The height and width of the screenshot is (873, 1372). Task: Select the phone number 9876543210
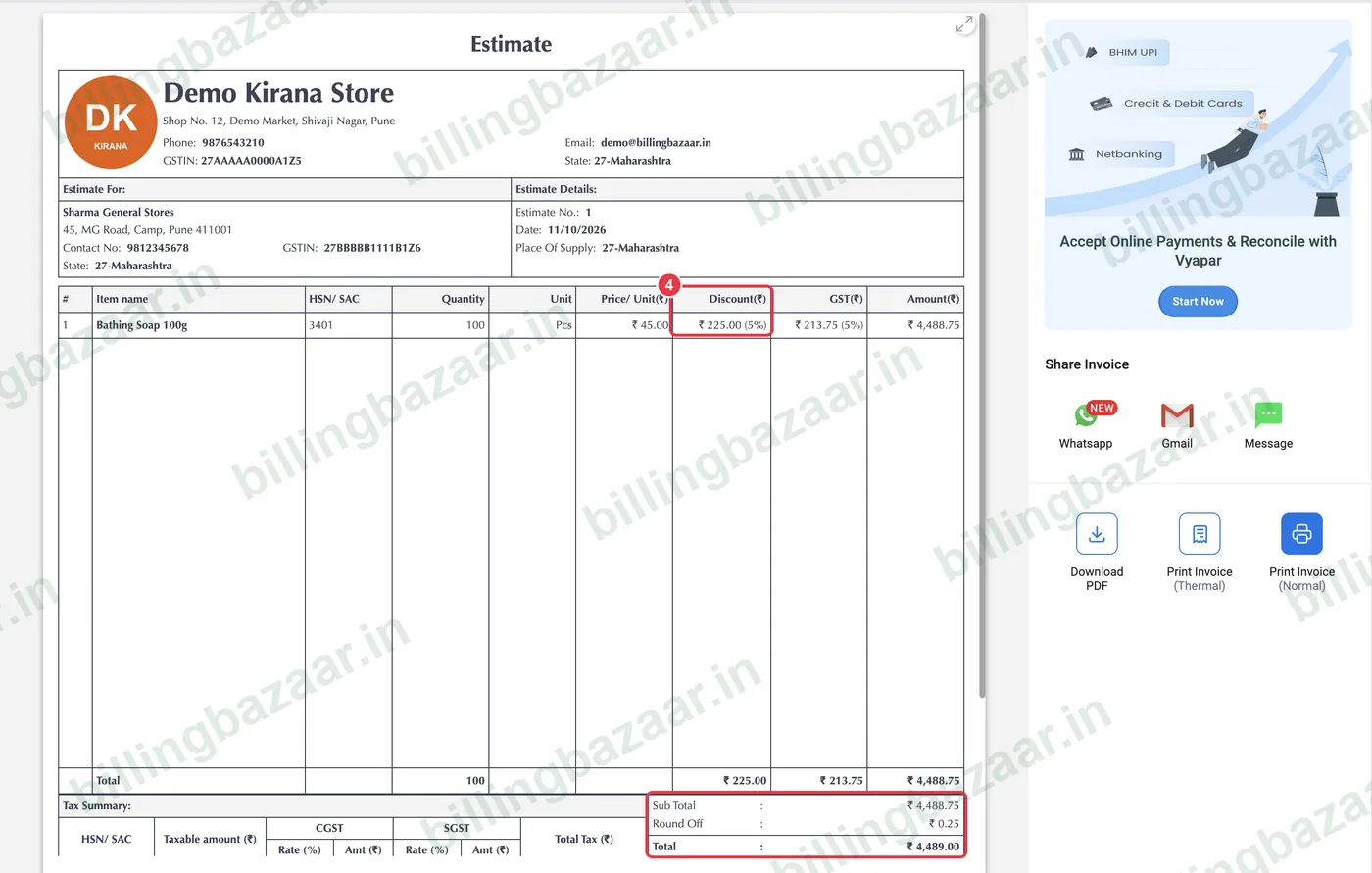pos(233,143)
